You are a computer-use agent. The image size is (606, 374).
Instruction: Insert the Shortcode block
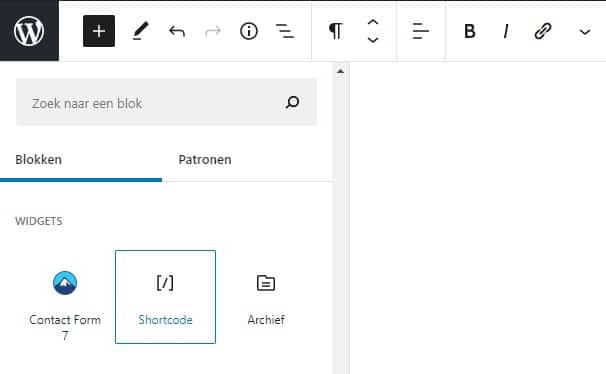pos(165,297)
